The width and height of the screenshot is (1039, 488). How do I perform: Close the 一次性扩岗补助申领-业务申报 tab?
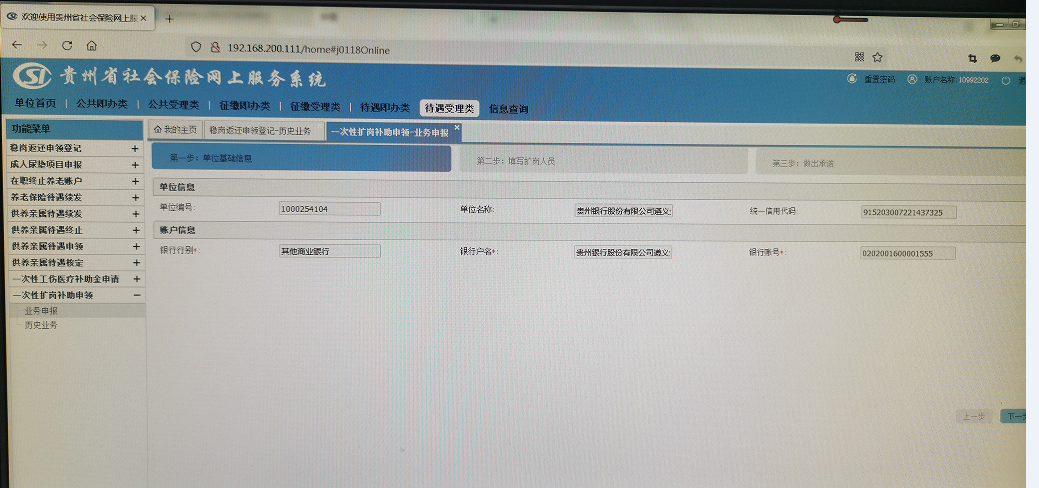(x=457, y=127)
